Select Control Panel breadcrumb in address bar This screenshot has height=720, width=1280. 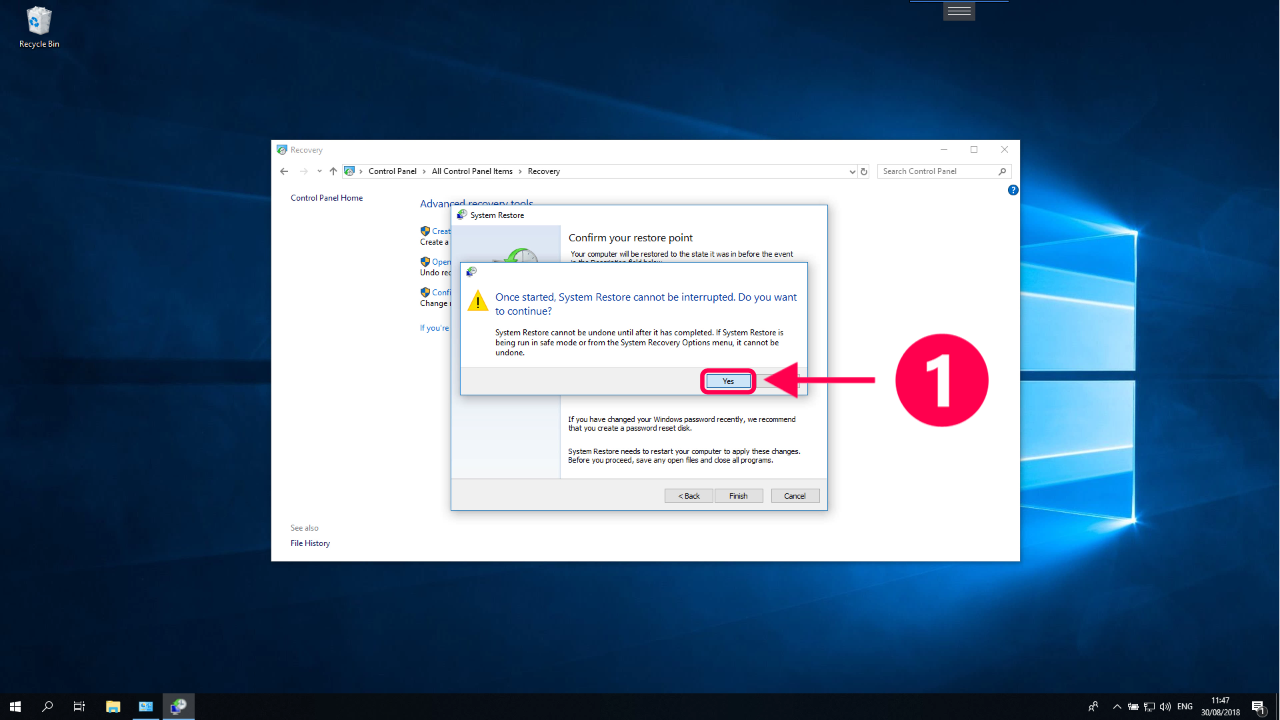[392, 171]
